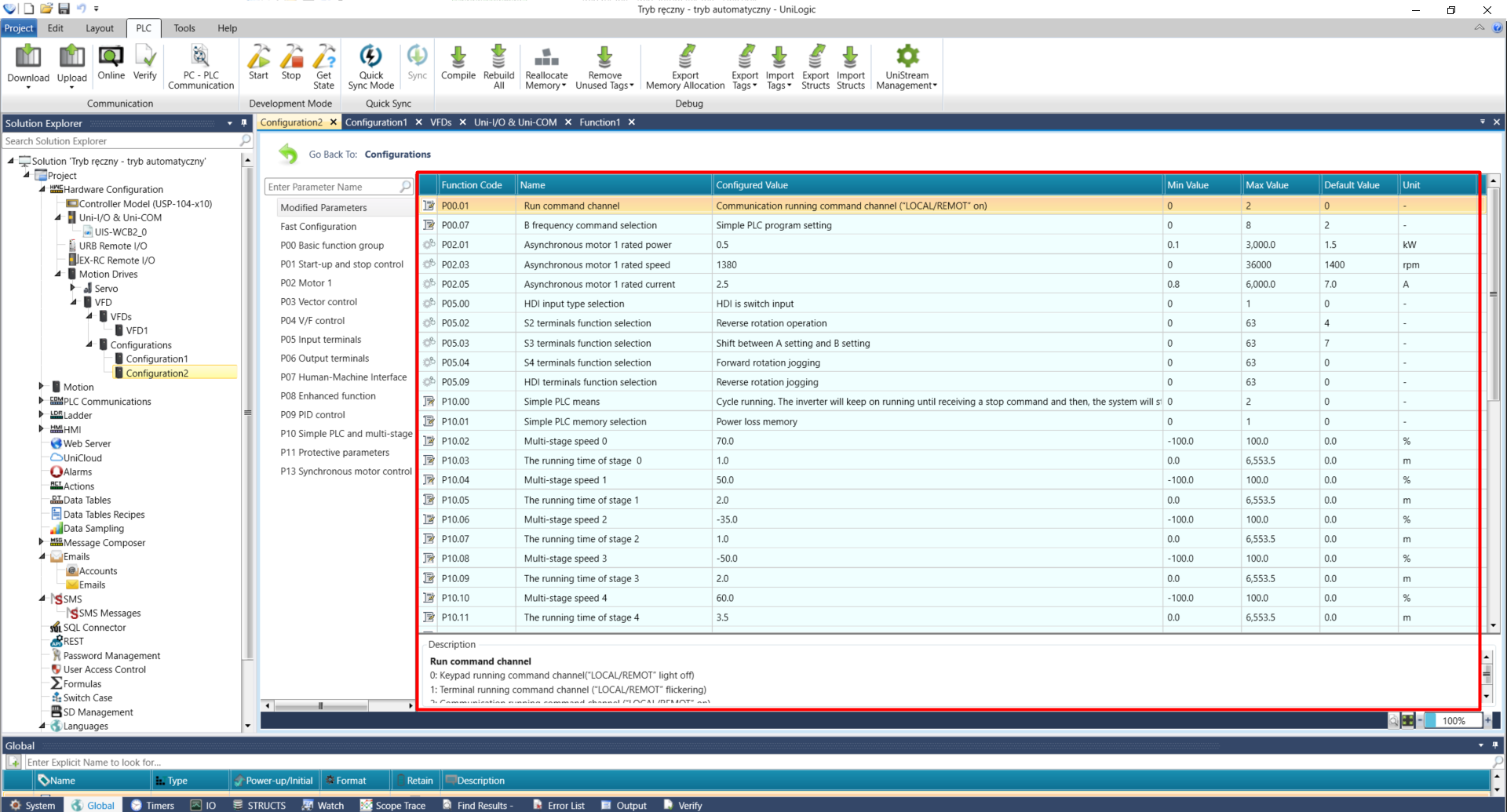Select P10 Simple PLC and multi-stage group
Screen dimensions: 1507x812
pyautogui.click(x=346, y=434)
